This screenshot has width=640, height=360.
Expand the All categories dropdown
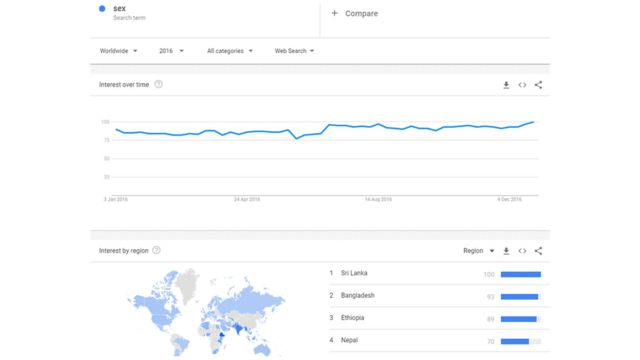(x=230, y=51)
